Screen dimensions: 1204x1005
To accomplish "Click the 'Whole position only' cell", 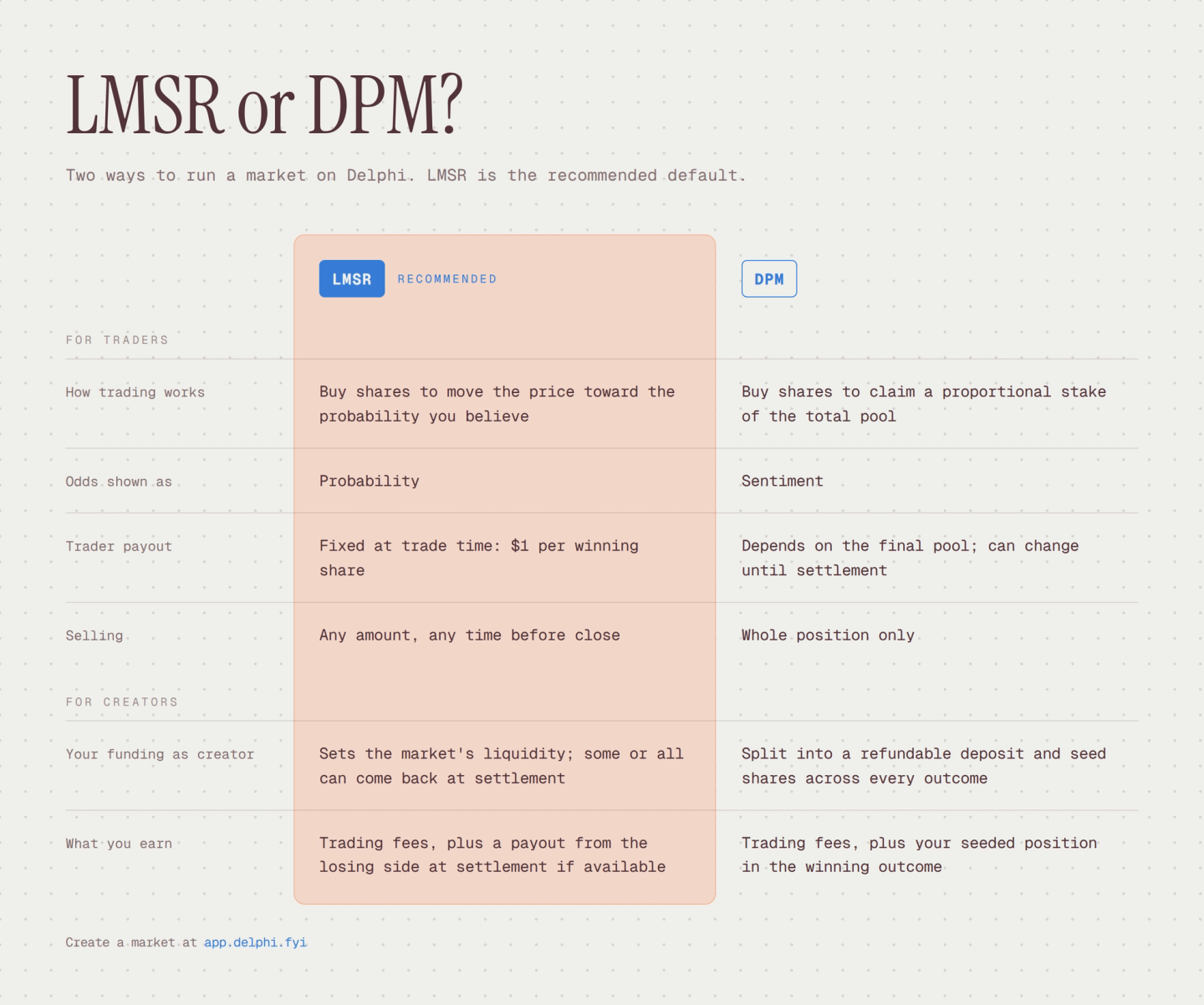I will pyautogui.click(x=828, y=635).
